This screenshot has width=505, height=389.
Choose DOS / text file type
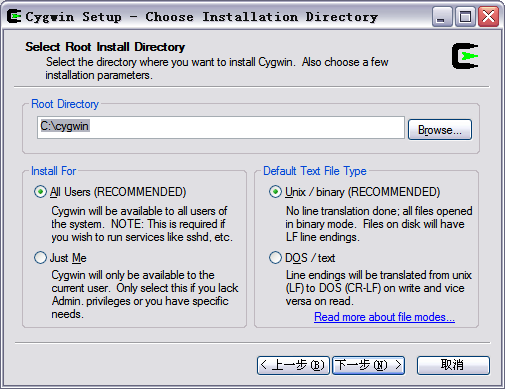pyautogui.click(x=275, y=258)
